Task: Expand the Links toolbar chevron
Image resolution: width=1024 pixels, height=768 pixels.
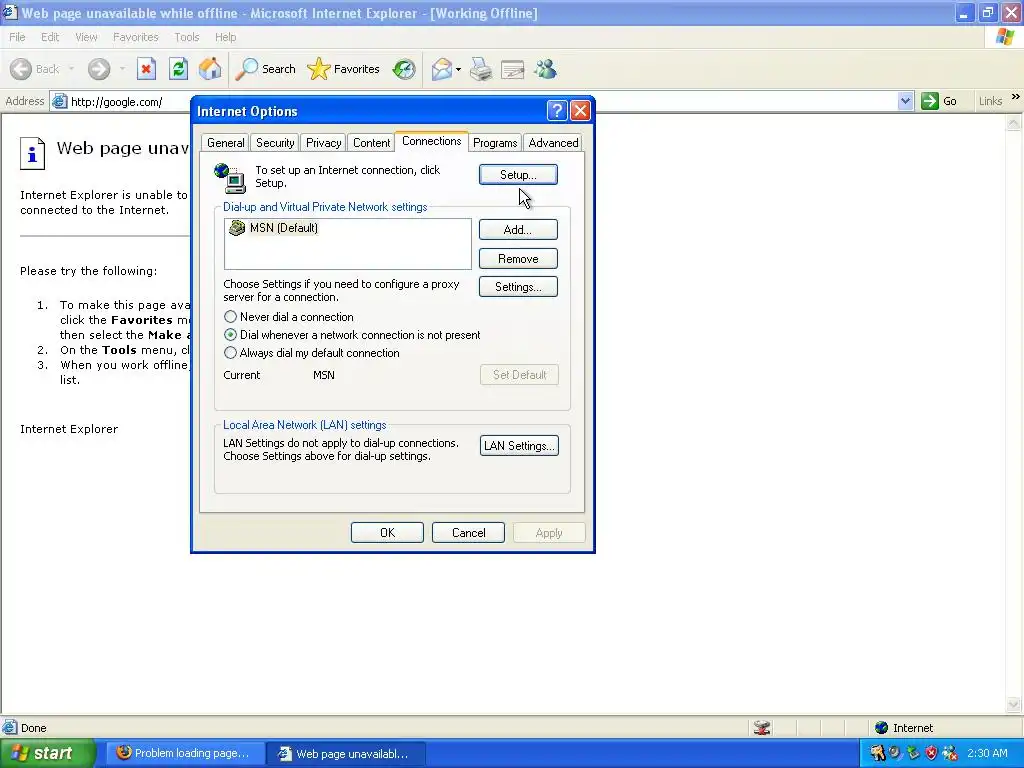Action: 1016,97
